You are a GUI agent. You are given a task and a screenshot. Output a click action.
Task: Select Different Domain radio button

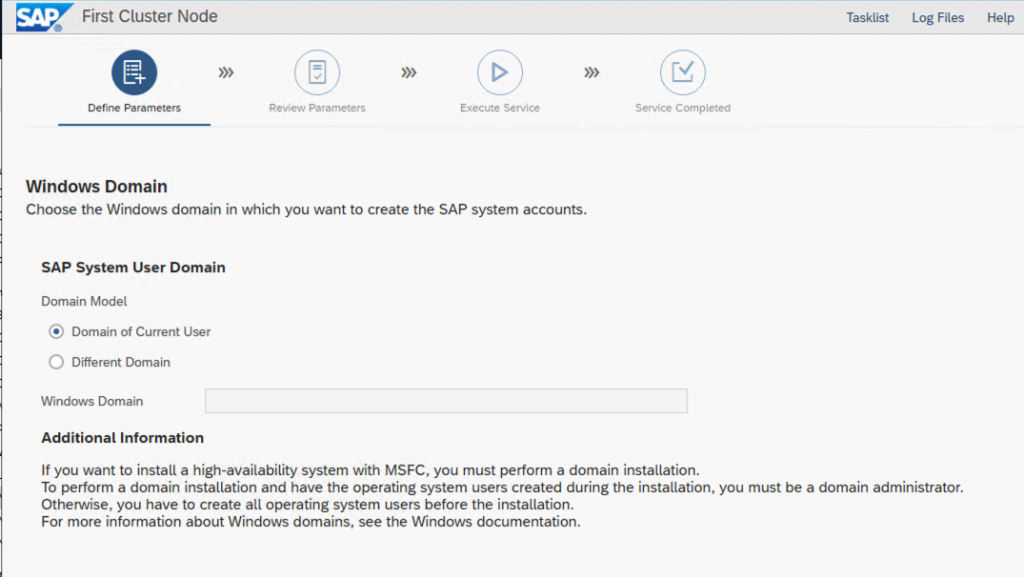(x=56, y=362)
